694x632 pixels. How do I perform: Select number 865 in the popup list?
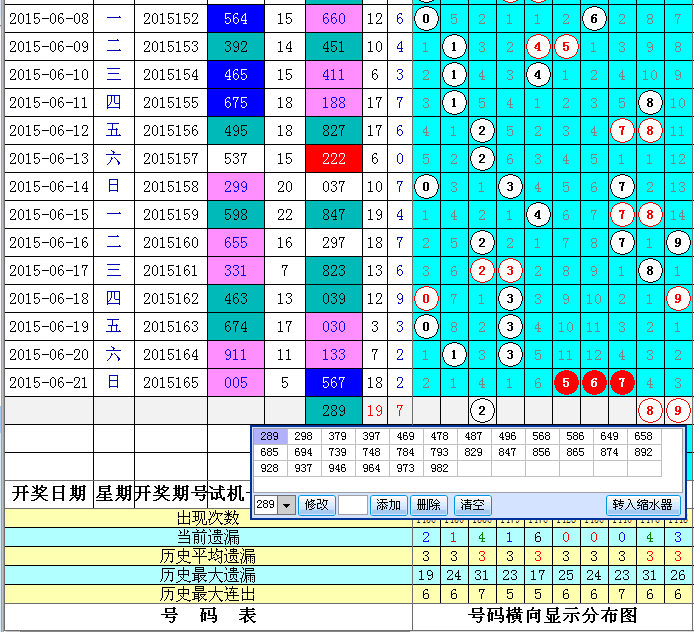pos(575,452)
